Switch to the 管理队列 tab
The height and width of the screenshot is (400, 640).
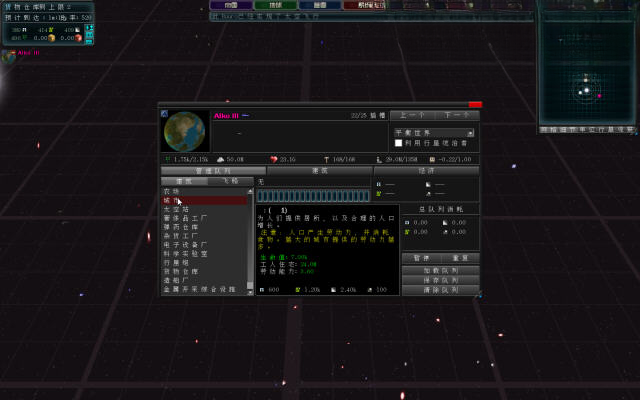213,171
